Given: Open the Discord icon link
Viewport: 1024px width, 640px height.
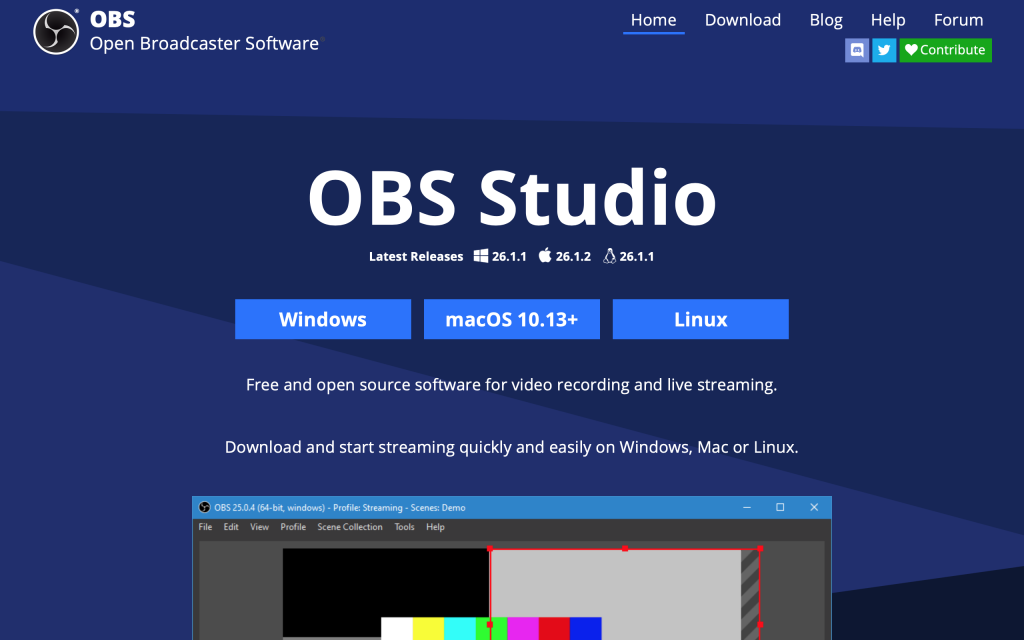Looking at the screenshot, I should pos(856,50).
